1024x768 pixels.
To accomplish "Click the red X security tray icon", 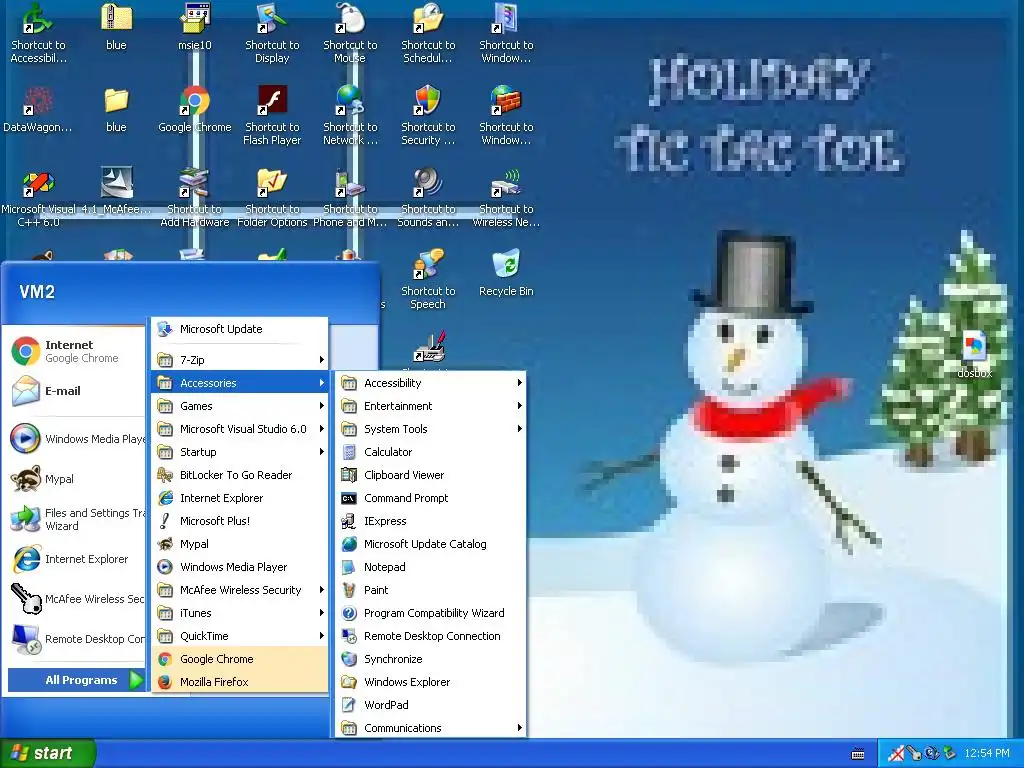I will point(897,753).
